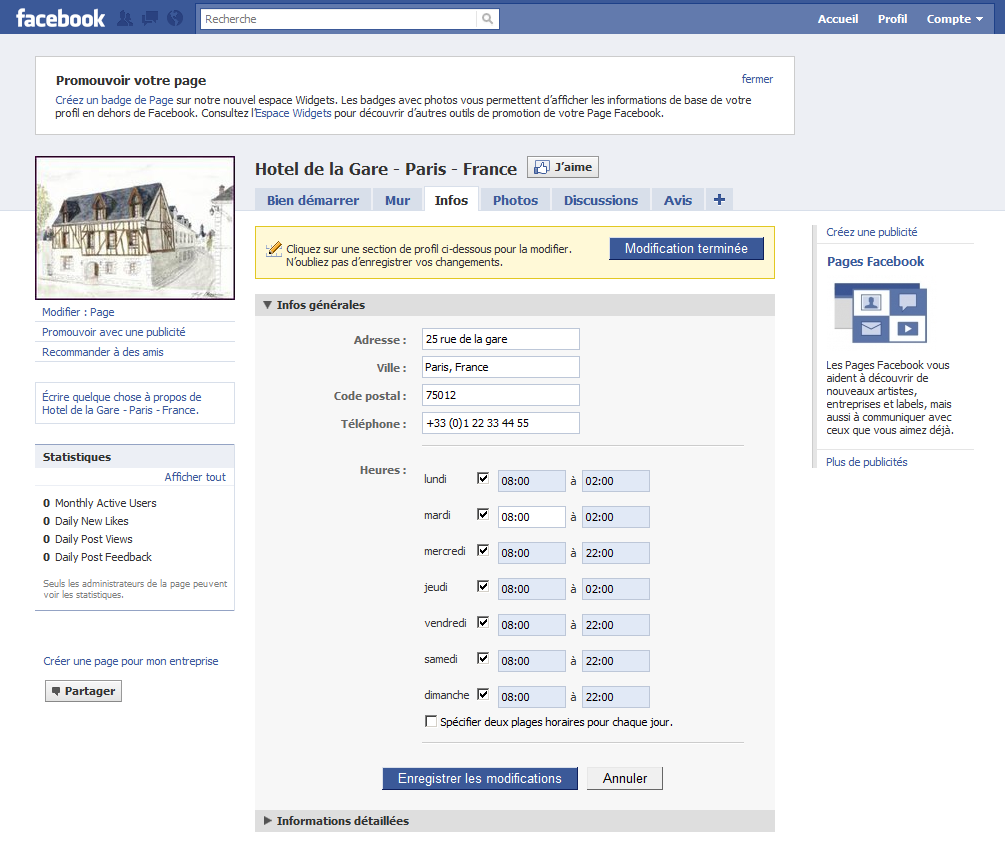Open the Pages Facebook heading link
1005x844 pixels.
(x=875, y=261)
